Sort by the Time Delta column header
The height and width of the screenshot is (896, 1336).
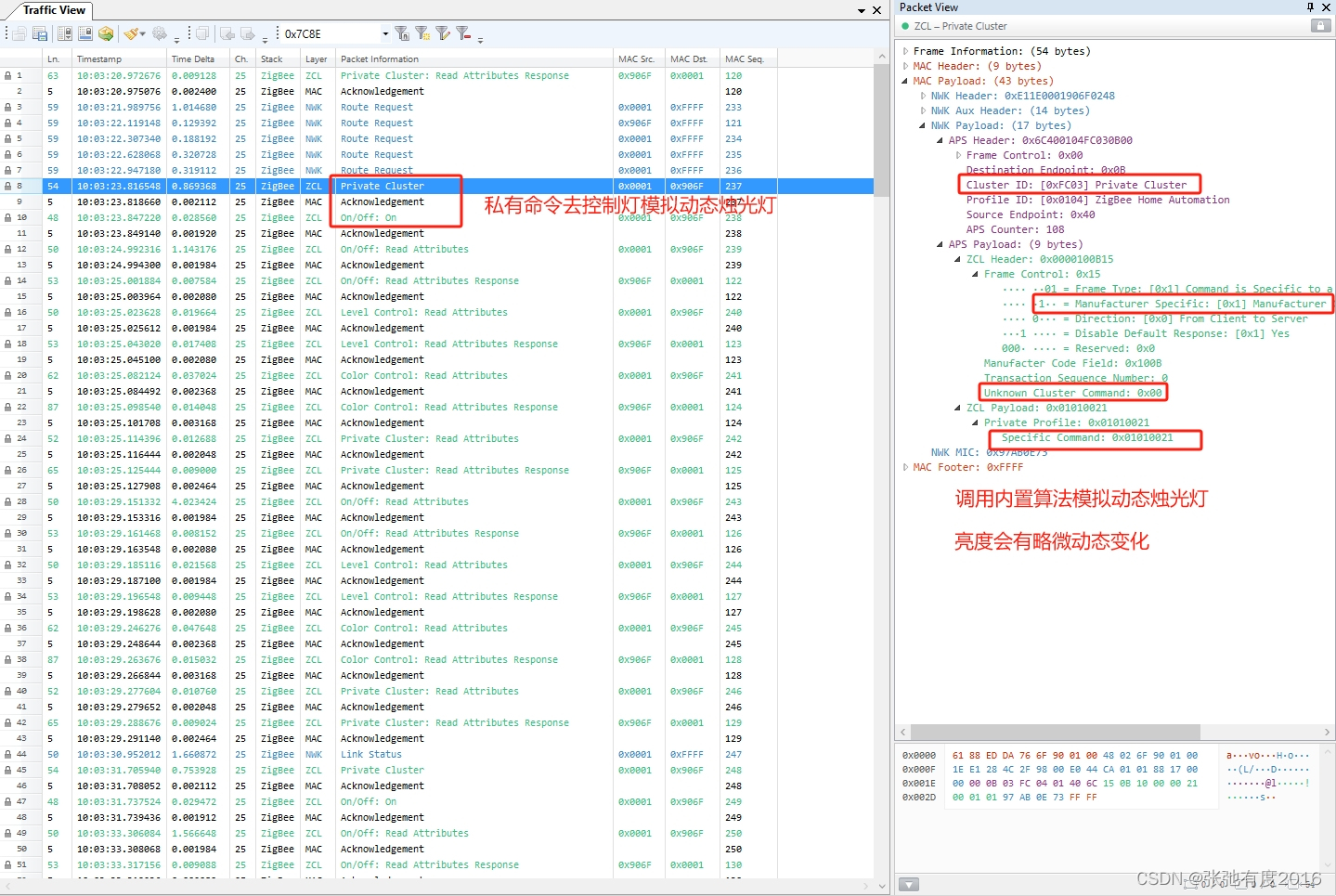(199, 58)
